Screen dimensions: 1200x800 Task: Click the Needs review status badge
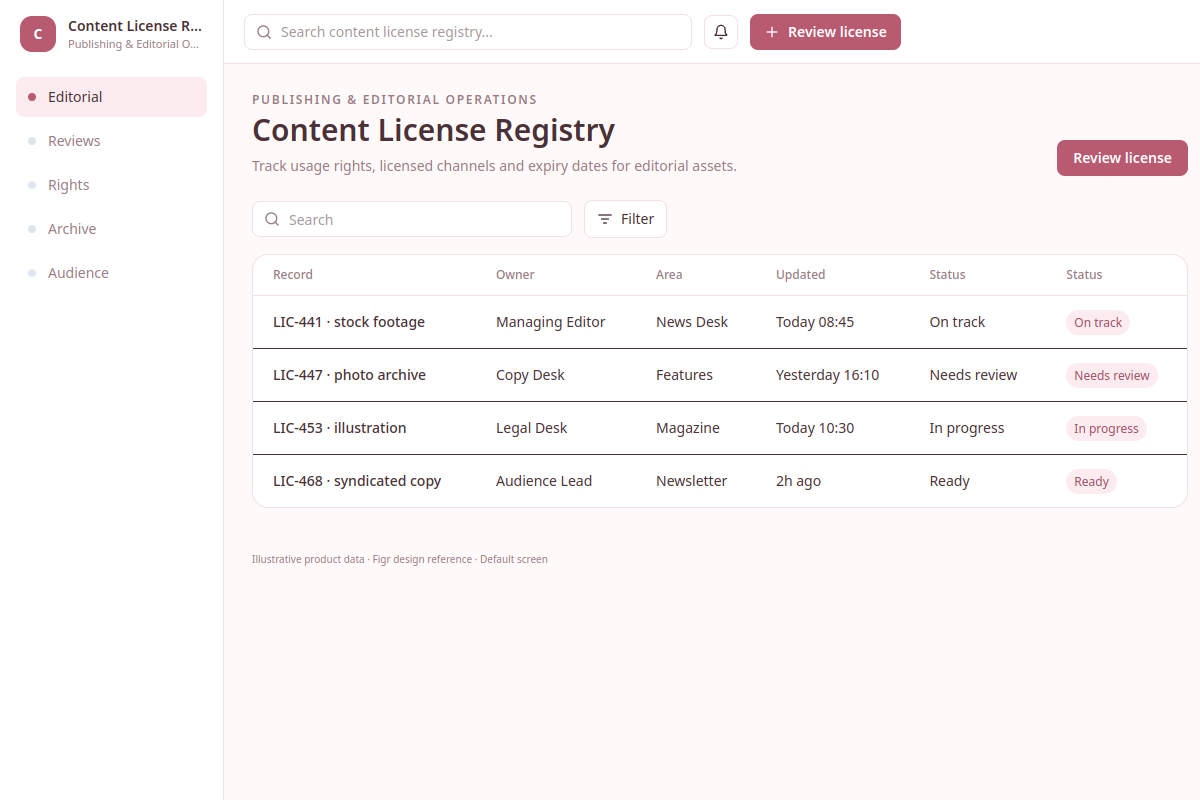click(x=1112, y=375)
